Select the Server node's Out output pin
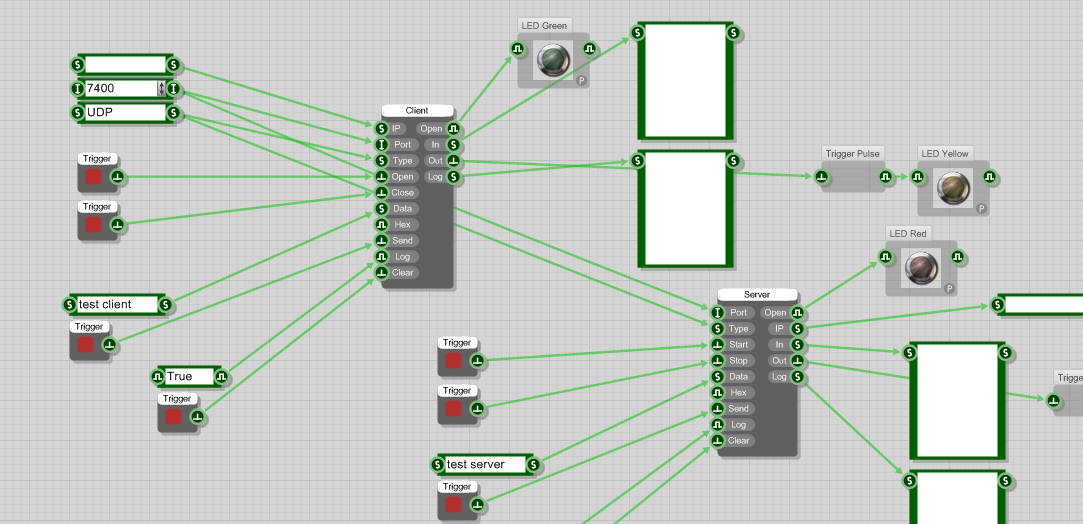This screenshot has height=524, width=1083. click(797, 361)
